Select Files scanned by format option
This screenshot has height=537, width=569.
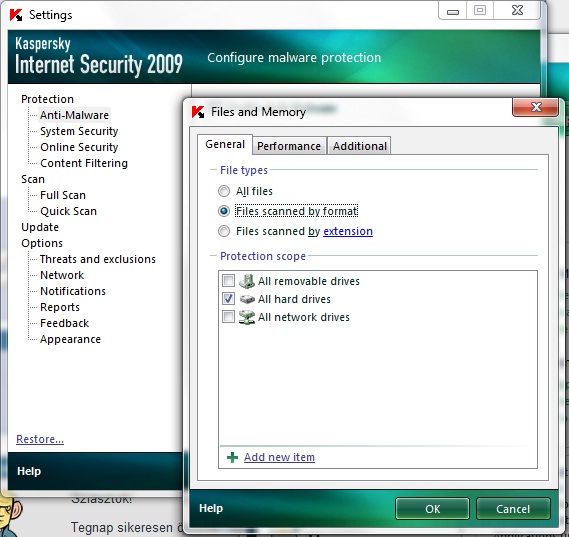224,211
